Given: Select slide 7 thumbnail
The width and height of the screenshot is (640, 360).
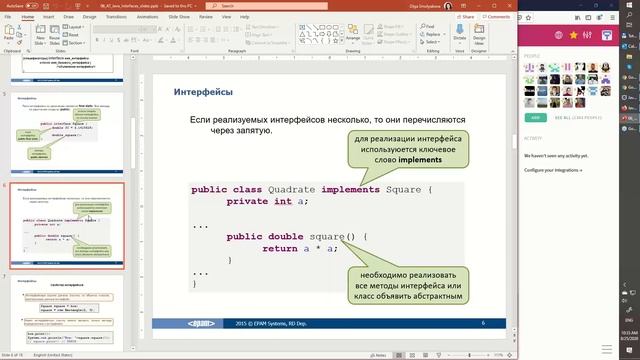Looking at the screenshot, I should click(x=67, y=313).
